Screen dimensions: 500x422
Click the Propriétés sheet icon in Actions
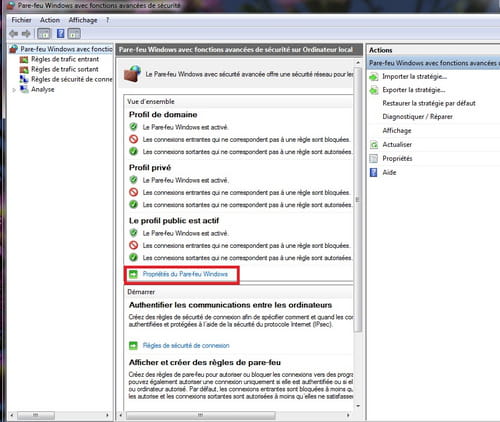pyautogui.click(x=374, y=159)
